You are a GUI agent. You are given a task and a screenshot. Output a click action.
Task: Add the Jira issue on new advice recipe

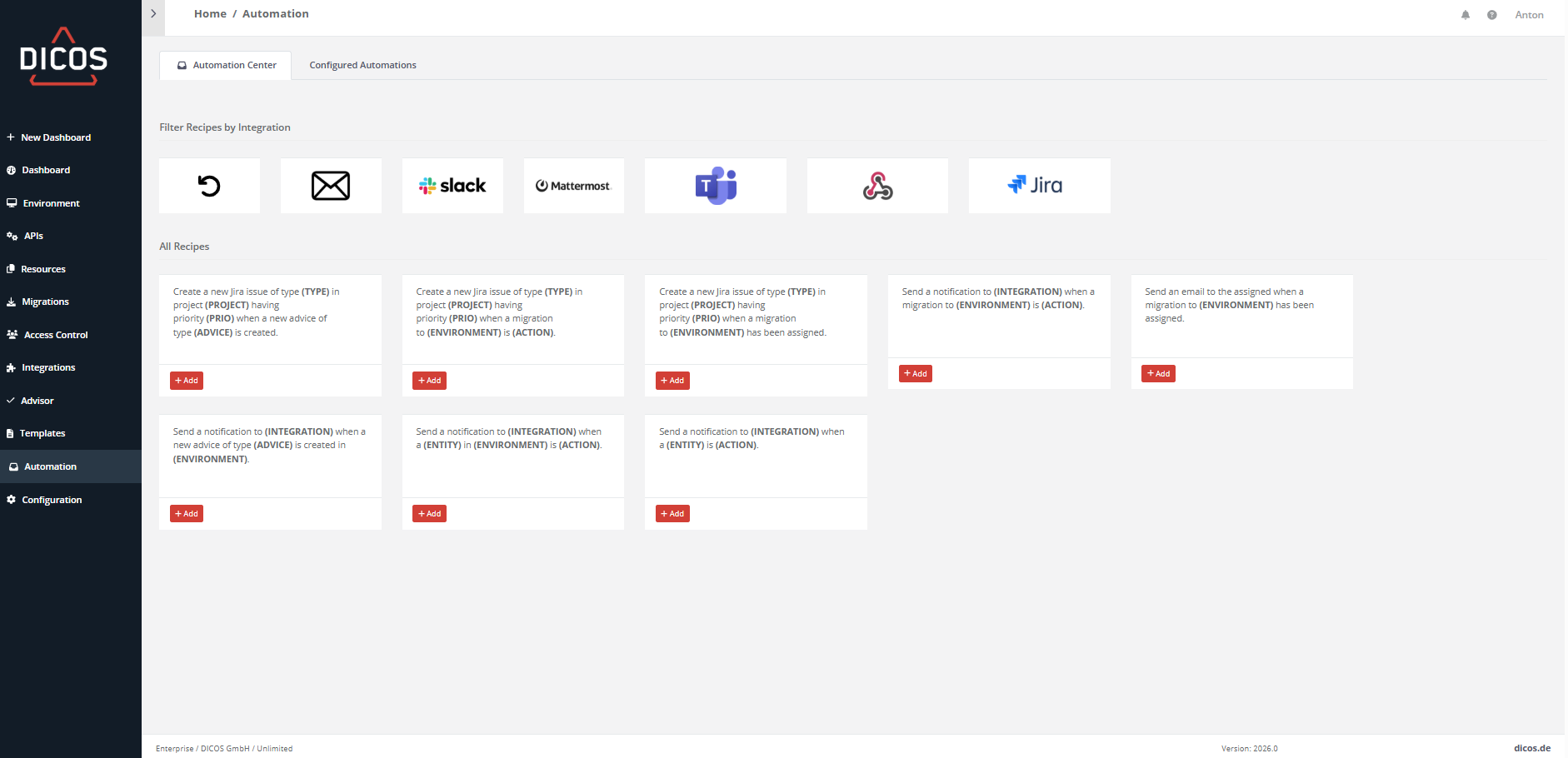pos(187,381)
